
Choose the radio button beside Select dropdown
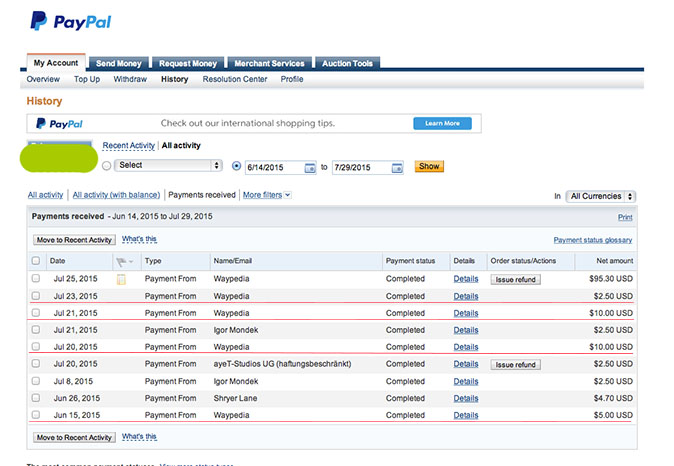(107, 166)
